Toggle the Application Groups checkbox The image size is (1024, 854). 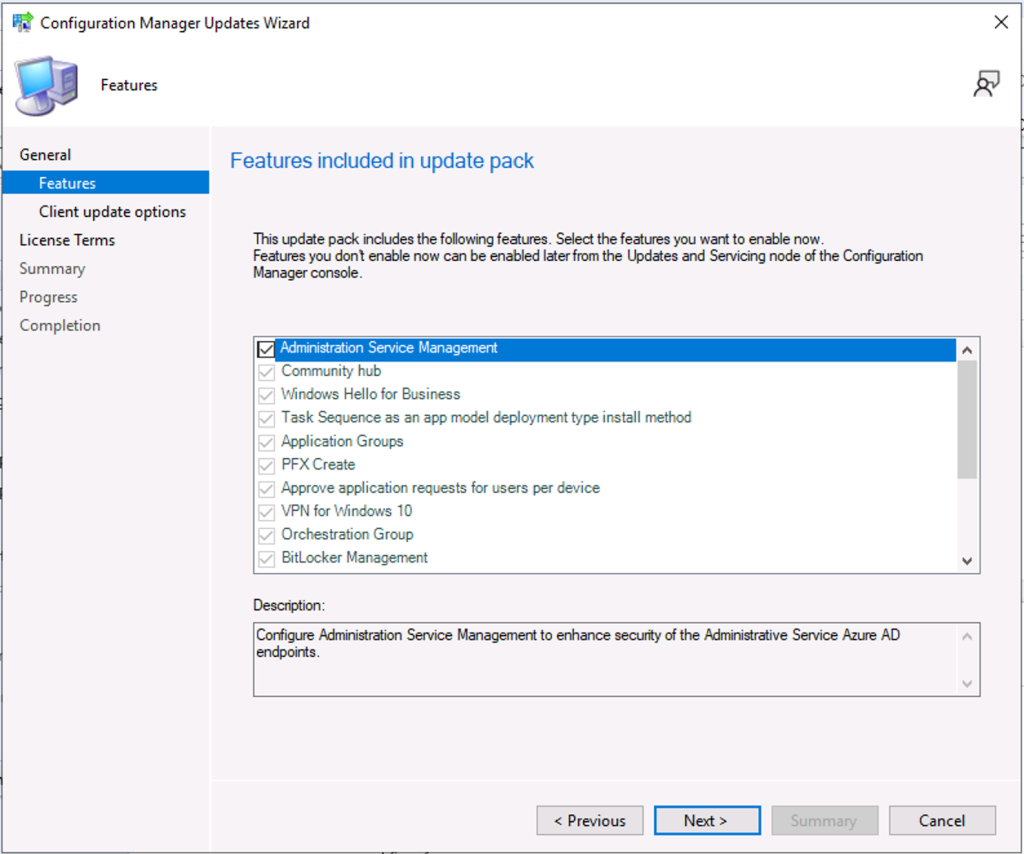(x=266, y=442)
